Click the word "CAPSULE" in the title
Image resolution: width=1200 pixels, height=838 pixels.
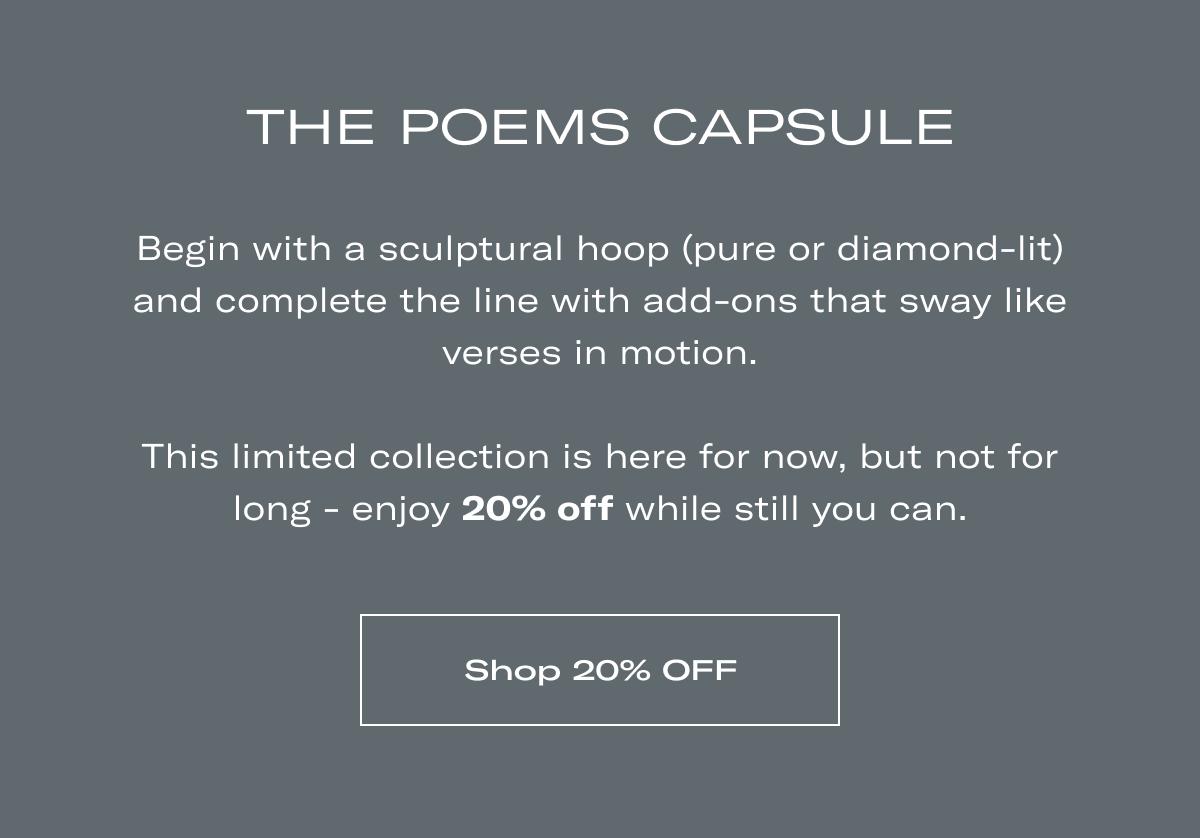[803, 127]
